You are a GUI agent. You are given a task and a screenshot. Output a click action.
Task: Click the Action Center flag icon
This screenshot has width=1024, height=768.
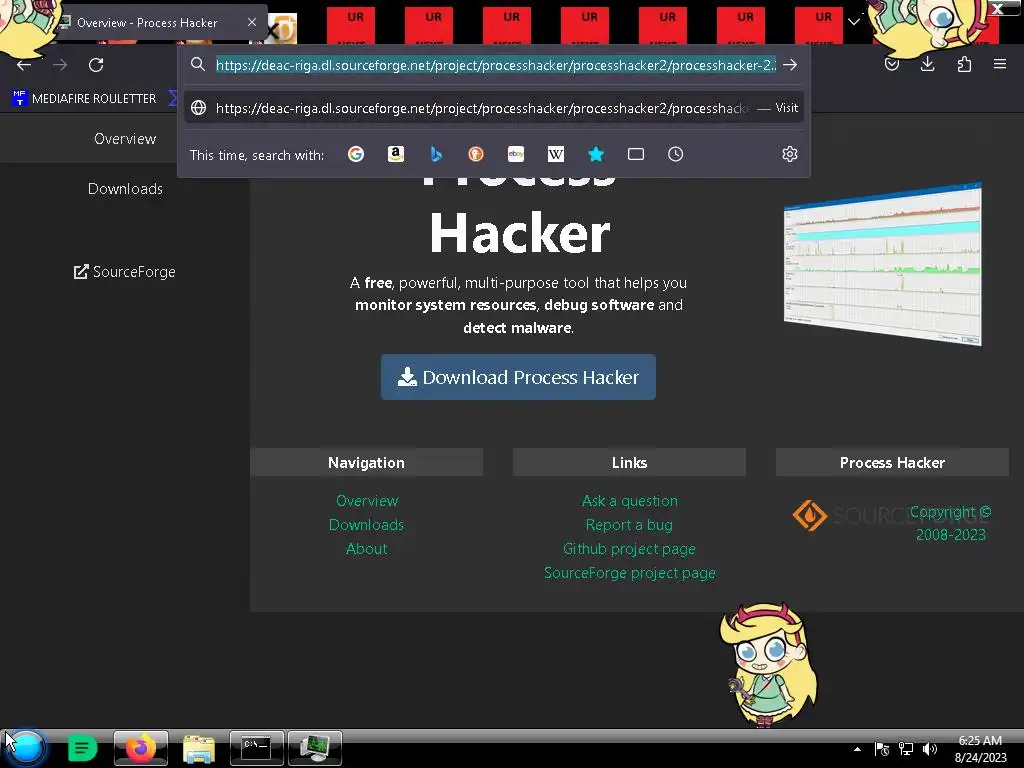(x=882, y=749)
